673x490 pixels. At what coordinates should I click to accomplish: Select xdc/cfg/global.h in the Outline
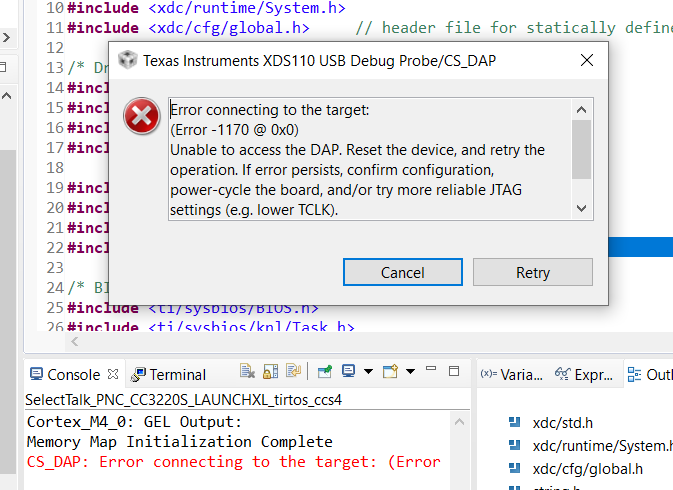(x=588, y=469)
